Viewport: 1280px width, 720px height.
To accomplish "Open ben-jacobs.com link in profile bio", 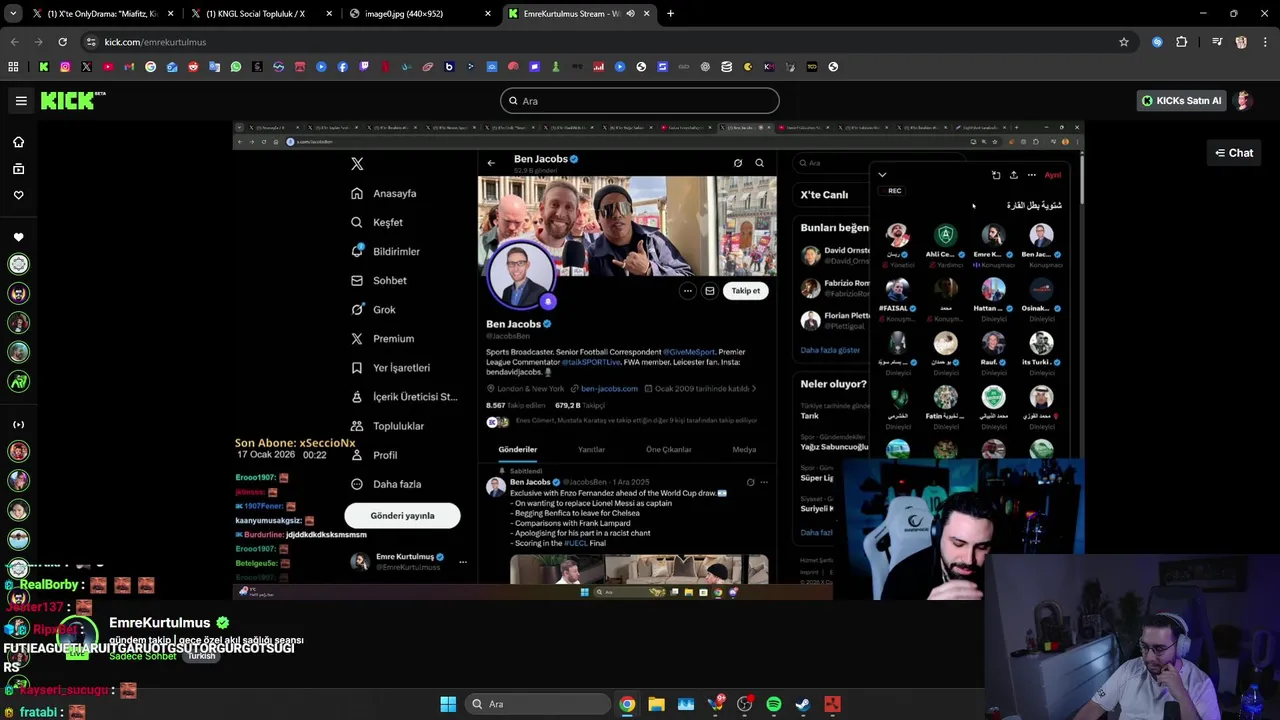I will click(x=609, y=389).
